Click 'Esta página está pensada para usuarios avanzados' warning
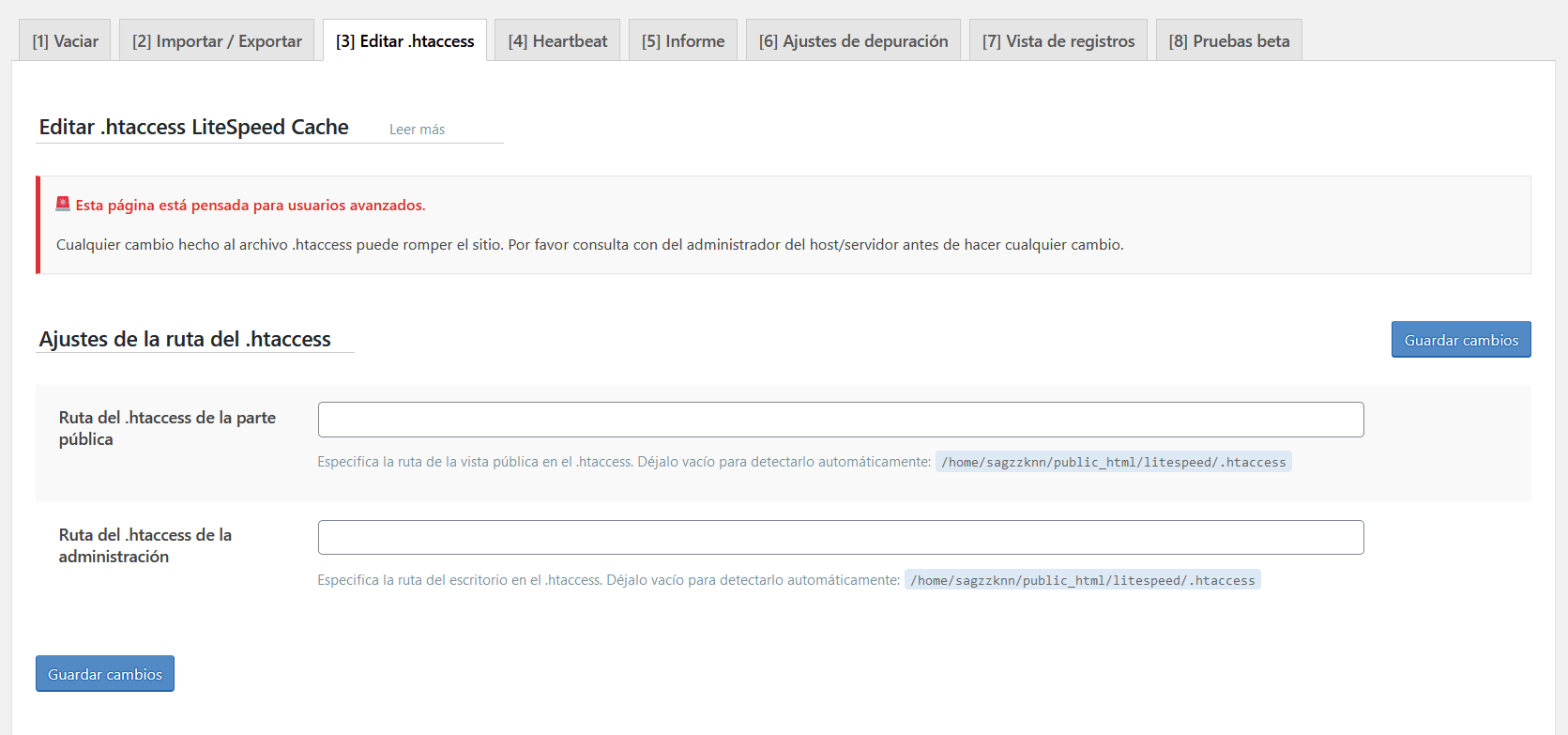 tap(251, 205)
